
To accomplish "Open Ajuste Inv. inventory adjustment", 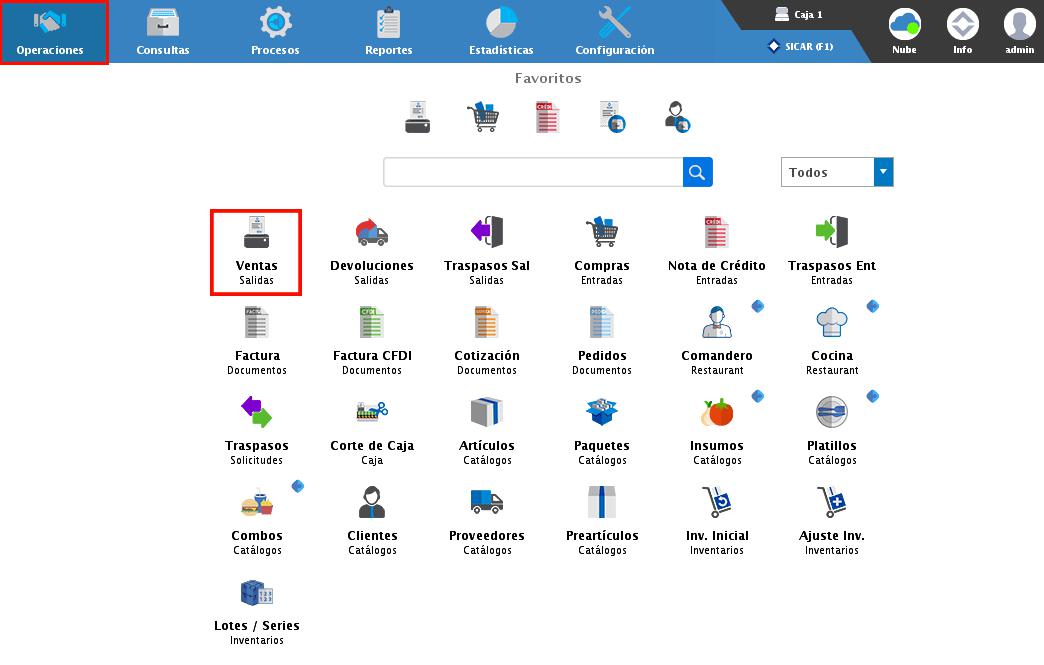I will 831,520.
